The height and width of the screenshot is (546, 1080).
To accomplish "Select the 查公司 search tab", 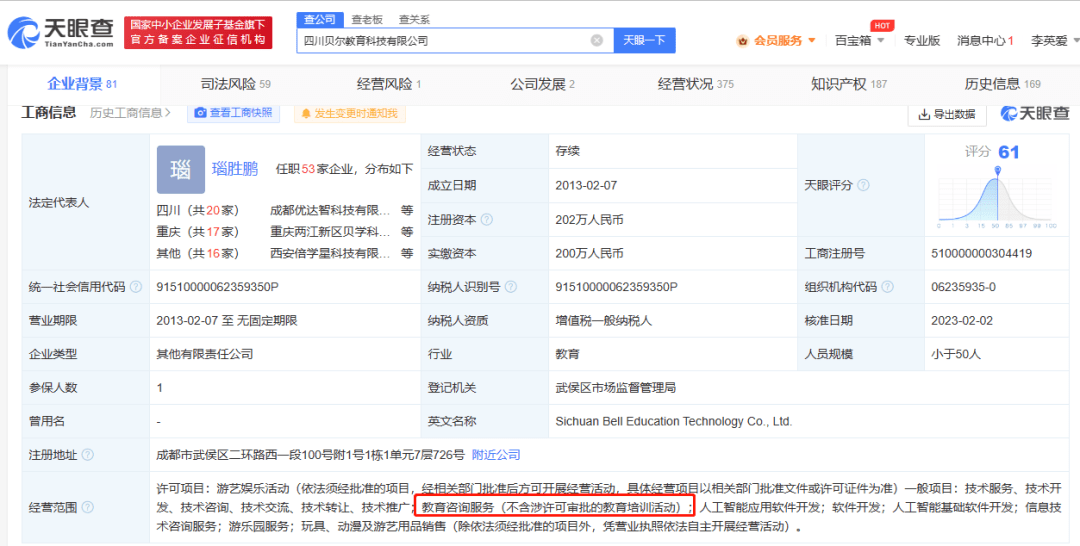I will click(318, 19).
